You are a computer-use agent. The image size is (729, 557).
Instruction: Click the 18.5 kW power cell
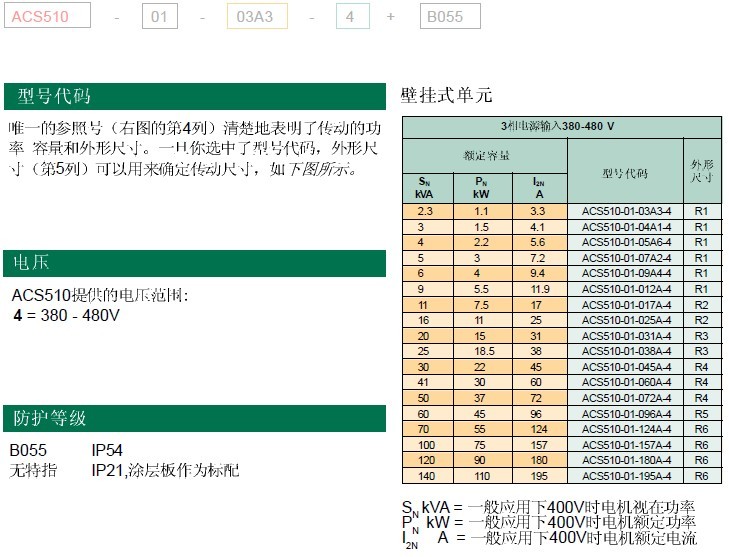pos(481,351)
